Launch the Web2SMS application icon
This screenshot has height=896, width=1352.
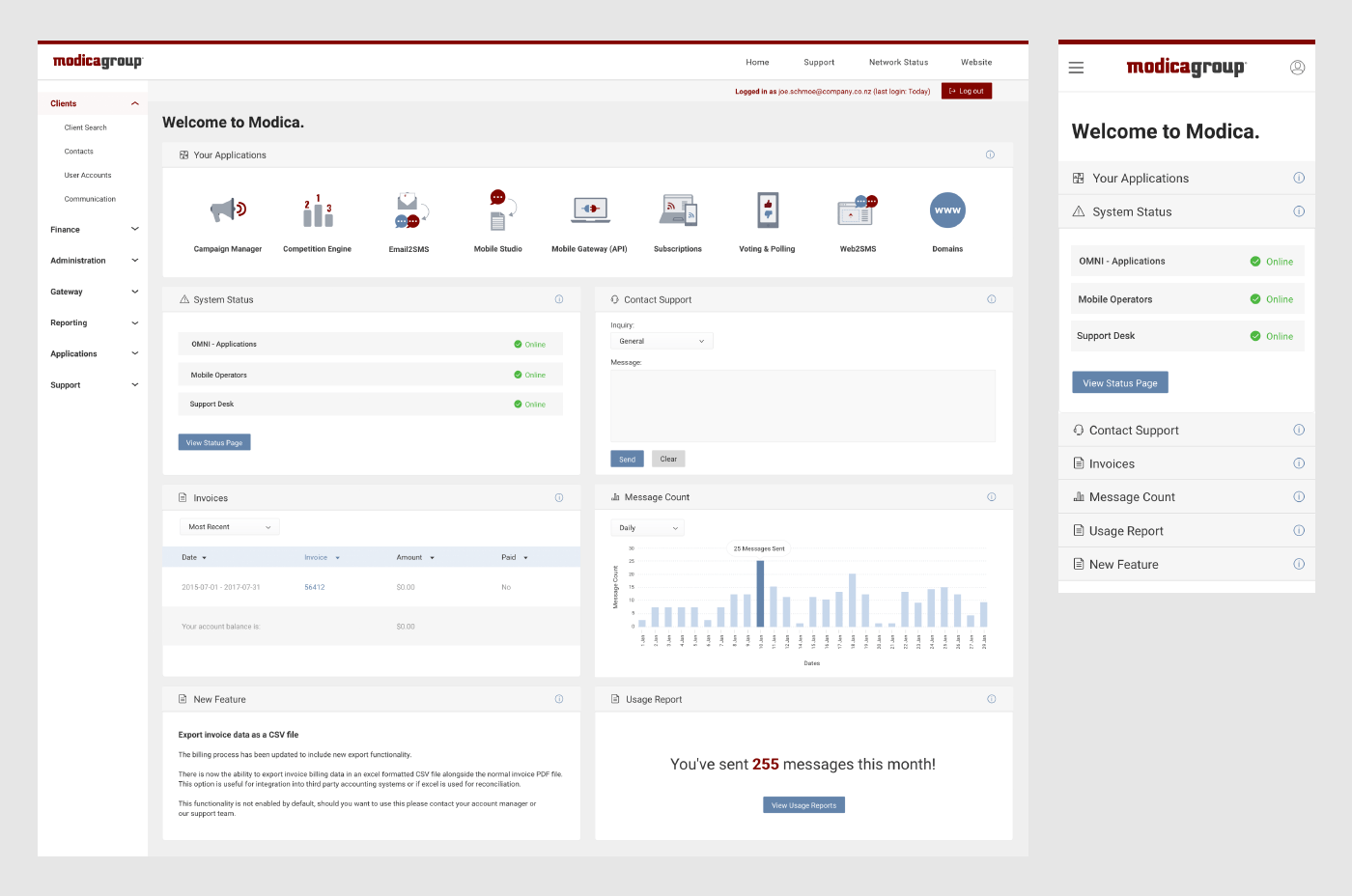858,210
